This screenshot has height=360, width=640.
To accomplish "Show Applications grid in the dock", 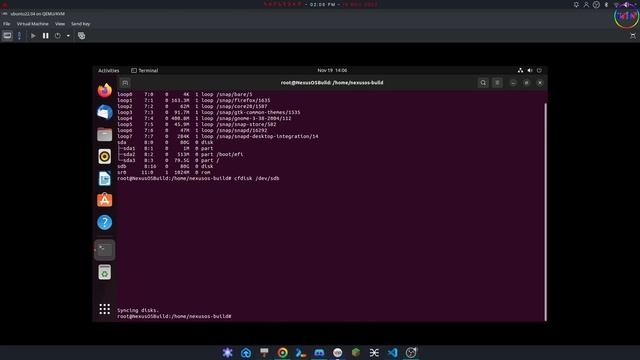I will [x=104, y=309].
